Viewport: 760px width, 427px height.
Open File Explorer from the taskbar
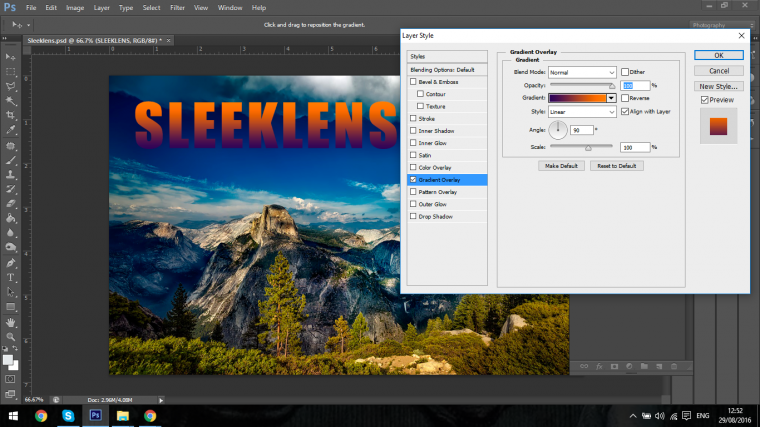(123, 416)
